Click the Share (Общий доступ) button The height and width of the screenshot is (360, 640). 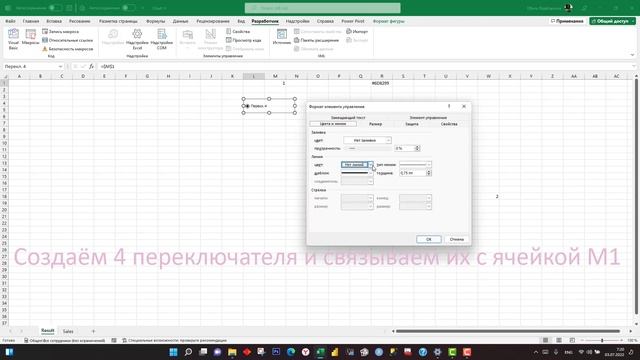pyautogui.click(x=612, y=21)
